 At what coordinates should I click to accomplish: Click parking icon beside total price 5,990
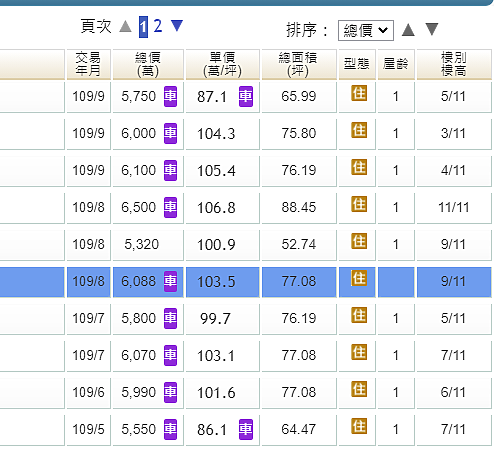pyautogui.click(x=170, y=392)
